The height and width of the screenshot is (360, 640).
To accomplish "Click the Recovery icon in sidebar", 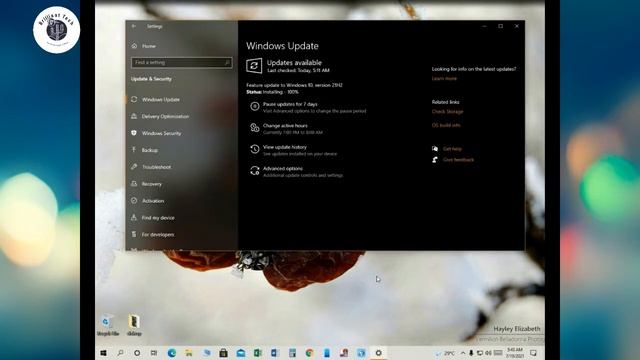I will point(134,184).
